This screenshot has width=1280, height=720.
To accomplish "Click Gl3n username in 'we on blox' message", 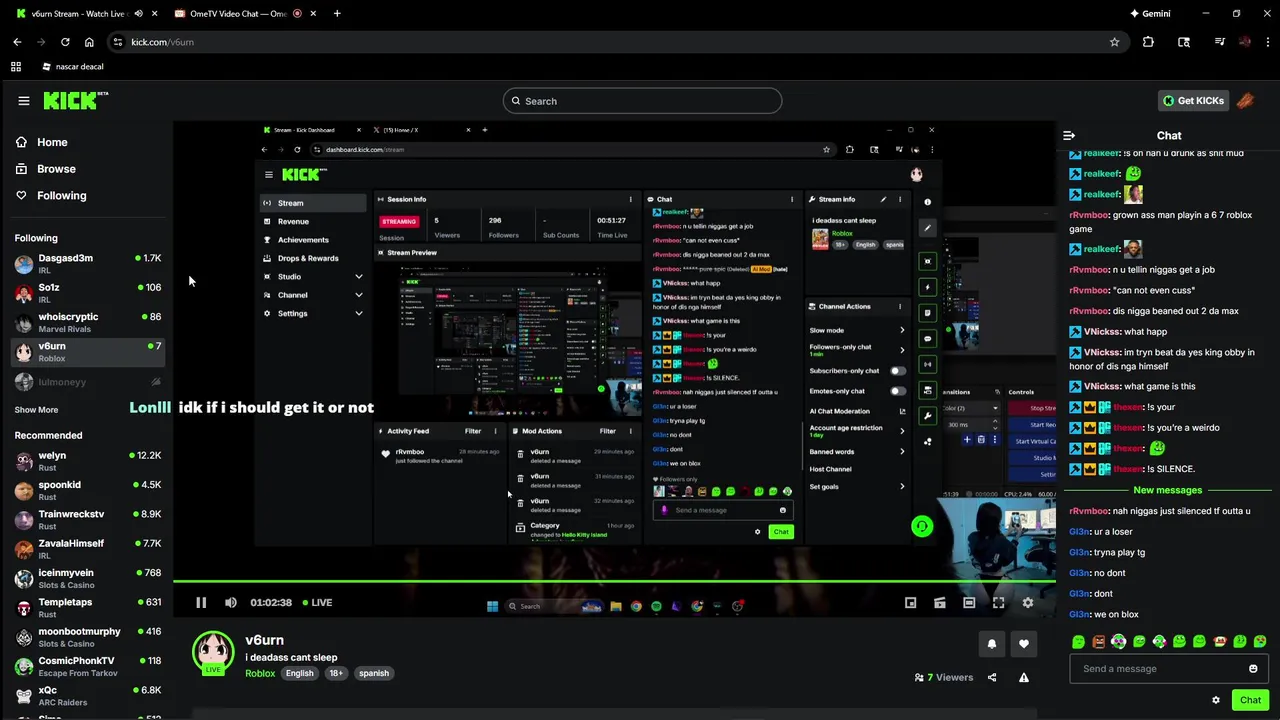I will pos(1079,615).
